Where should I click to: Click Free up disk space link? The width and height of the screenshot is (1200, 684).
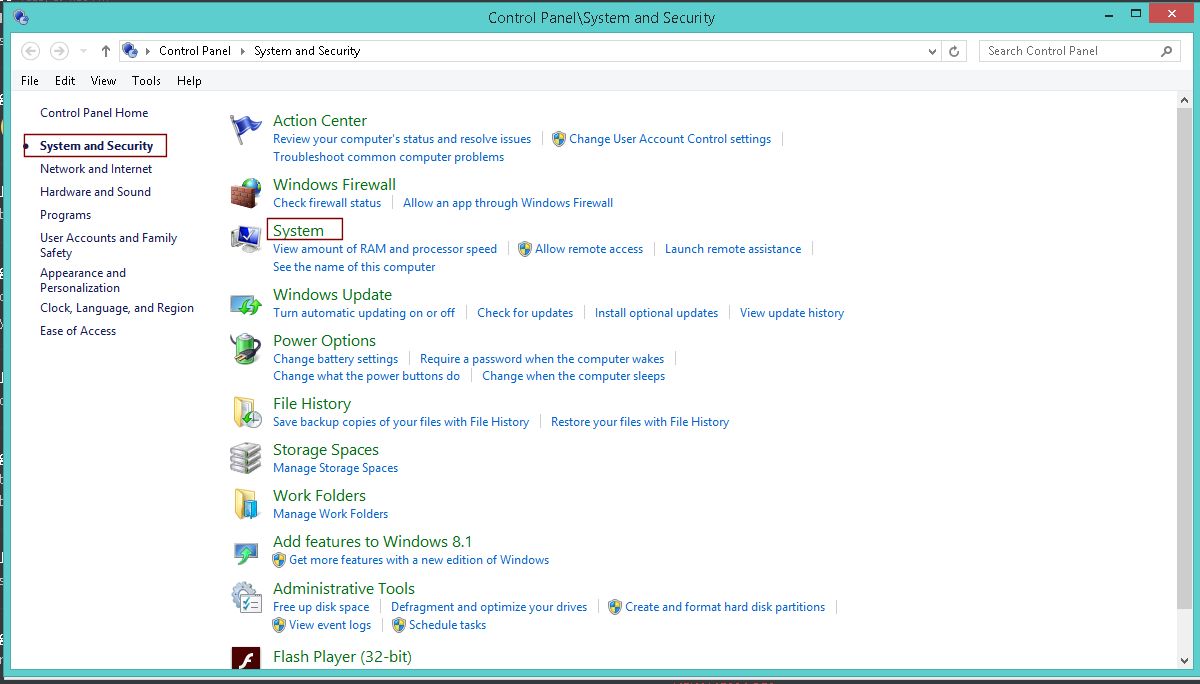[x=321, y=607]
